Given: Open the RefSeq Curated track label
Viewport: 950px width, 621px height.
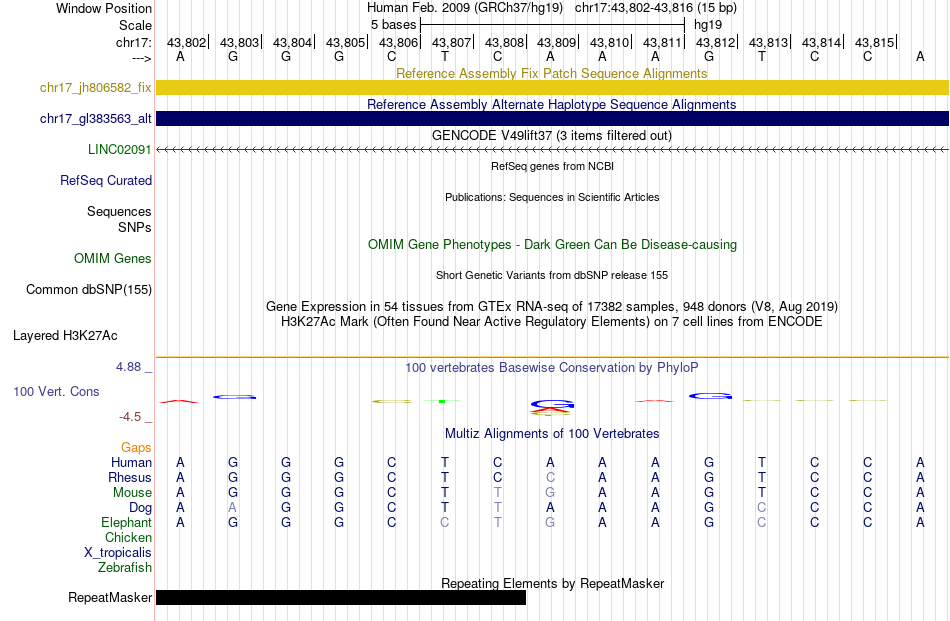Looking at the screenshot, I should pos(106,181).
